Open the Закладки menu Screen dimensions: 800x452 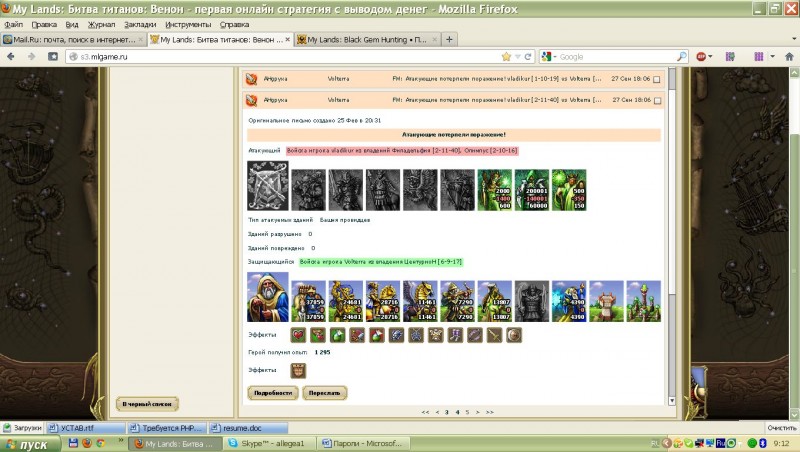pyautogui.click(x=140, y=22)
